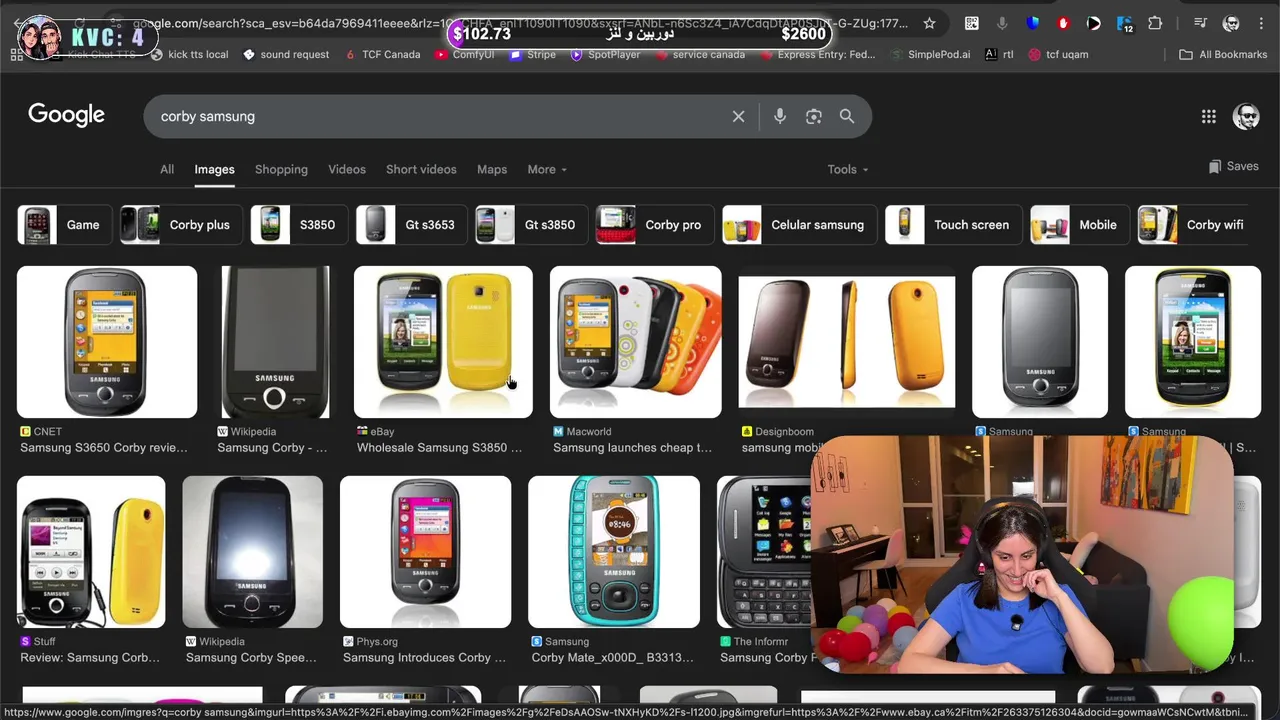Open the Designboom Samsung mobile image
The height and width of the screenshot is (720, 1280).
tap(846, 342)
